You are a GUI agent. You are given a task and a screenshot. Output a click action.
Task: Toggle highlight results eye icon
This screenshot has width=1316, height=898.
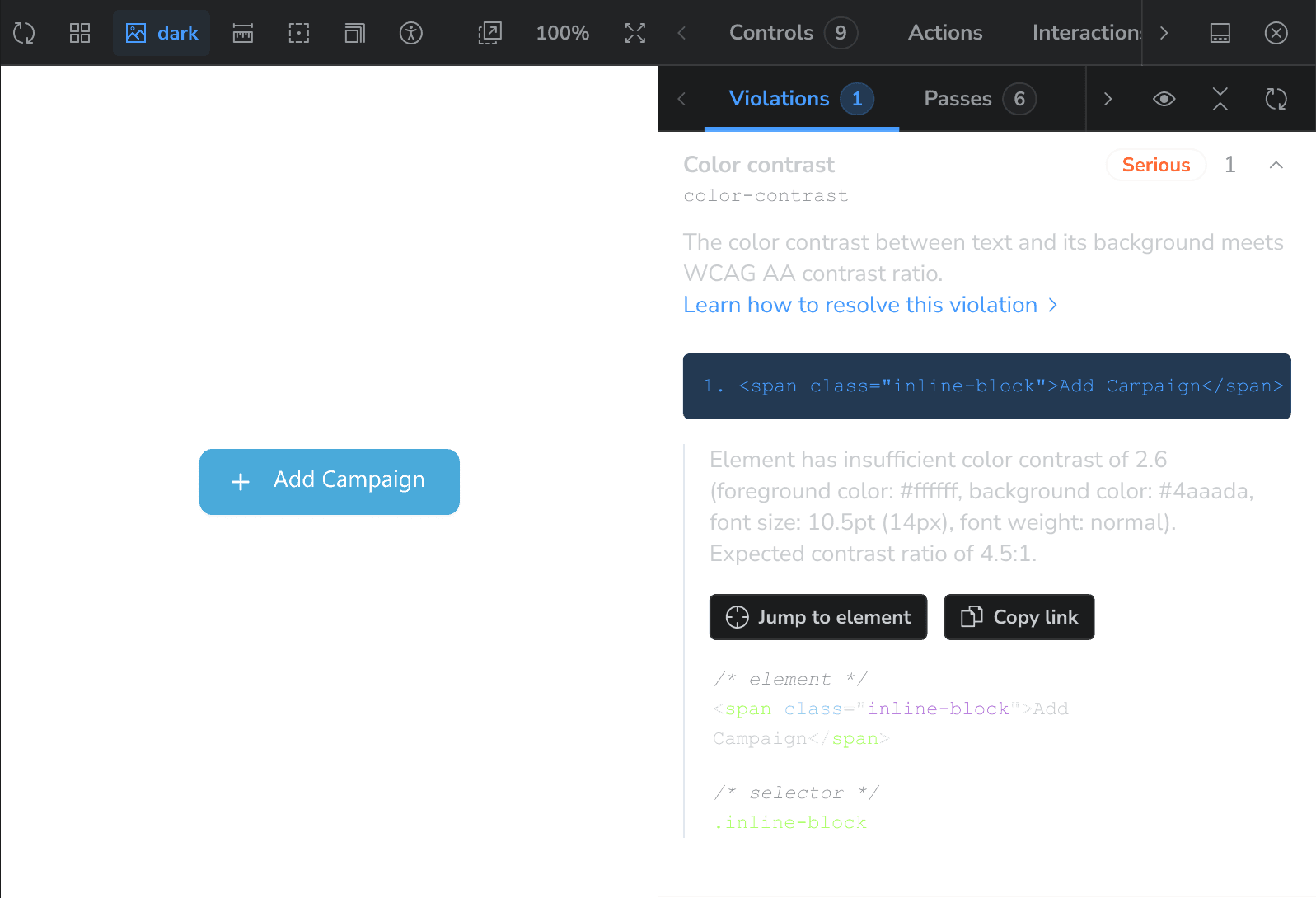point(1164,99)
